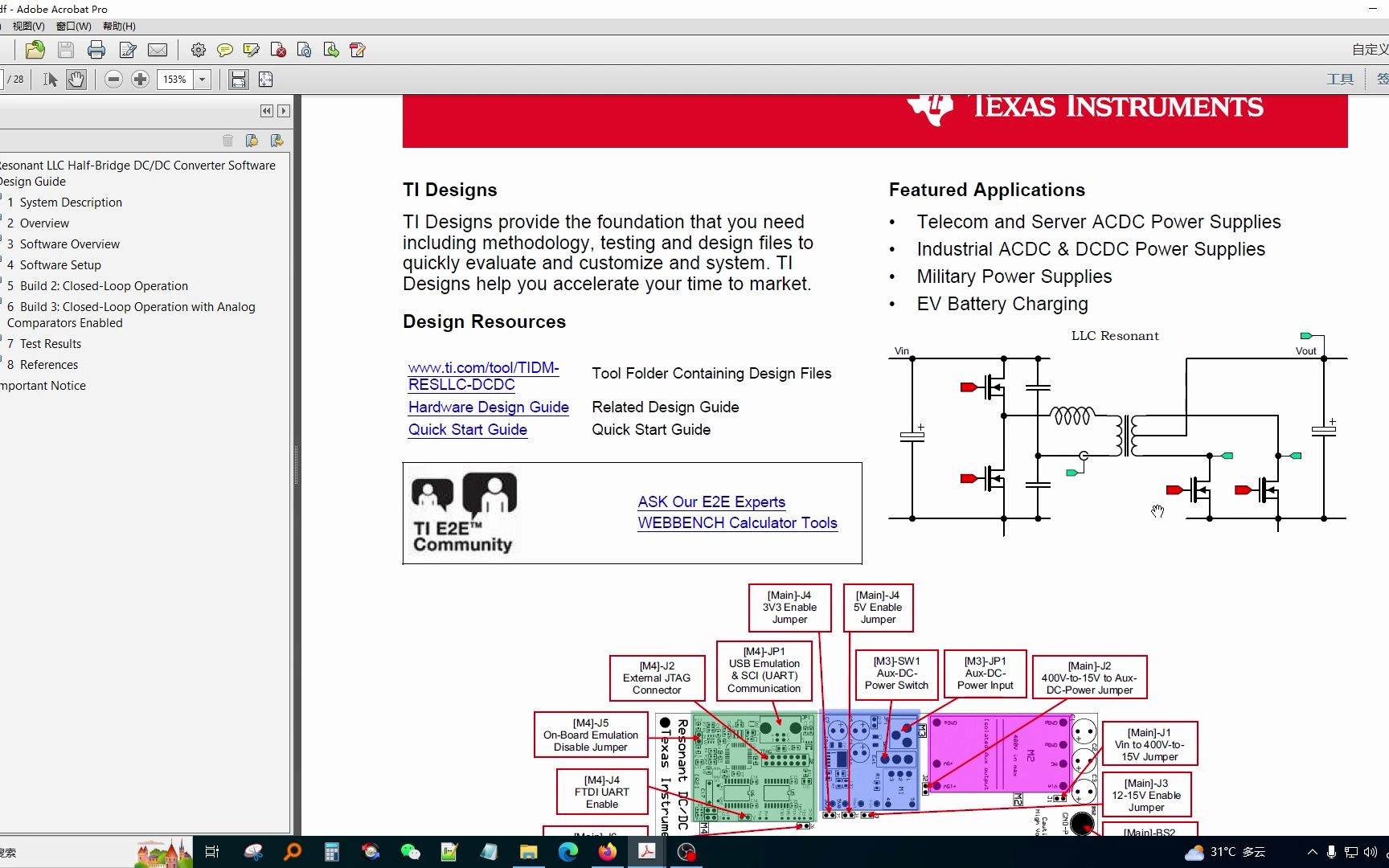Show hidden system tray icons chevron
This screenshot has height=868, width=1389.
pos(1313,852)
